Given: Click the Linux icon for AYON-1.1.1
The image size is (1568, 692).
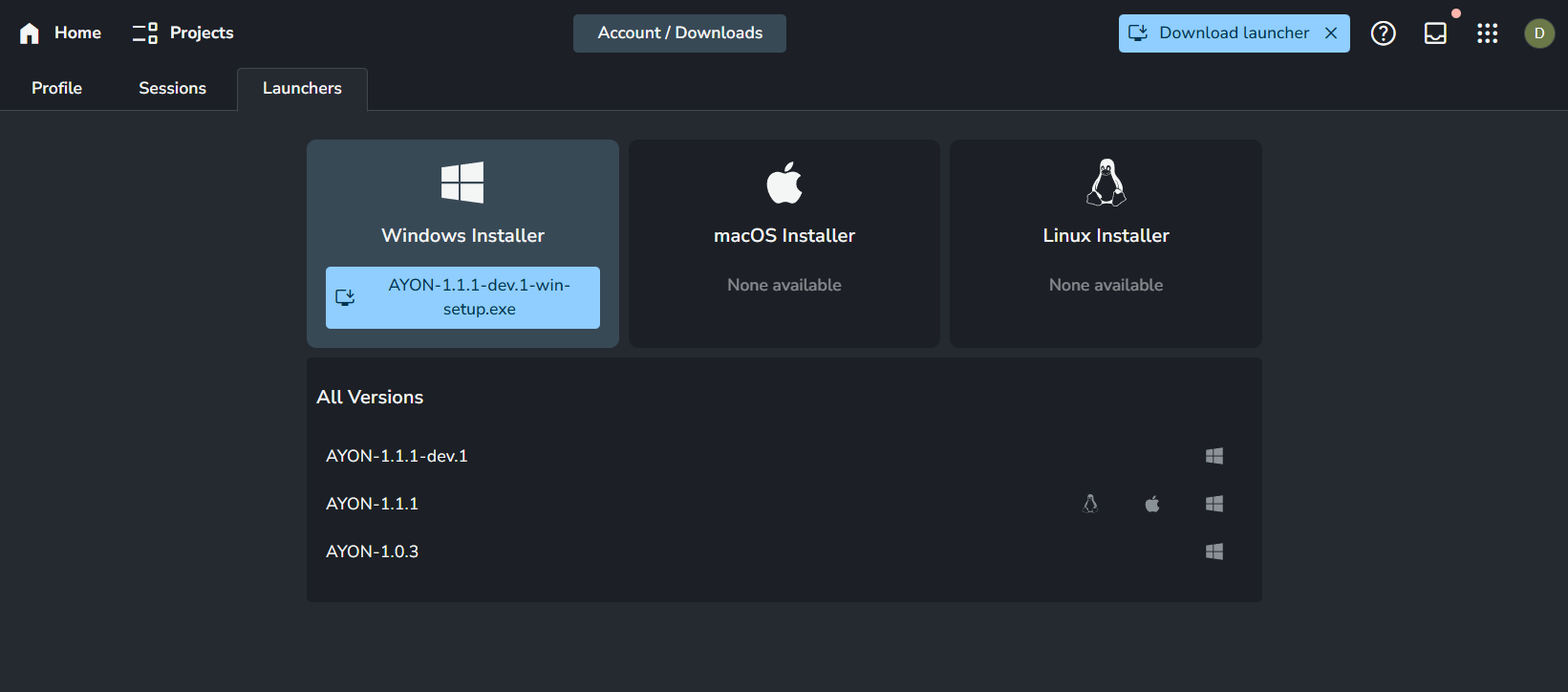Looking at the screenshot, I should pos(1090,504).
